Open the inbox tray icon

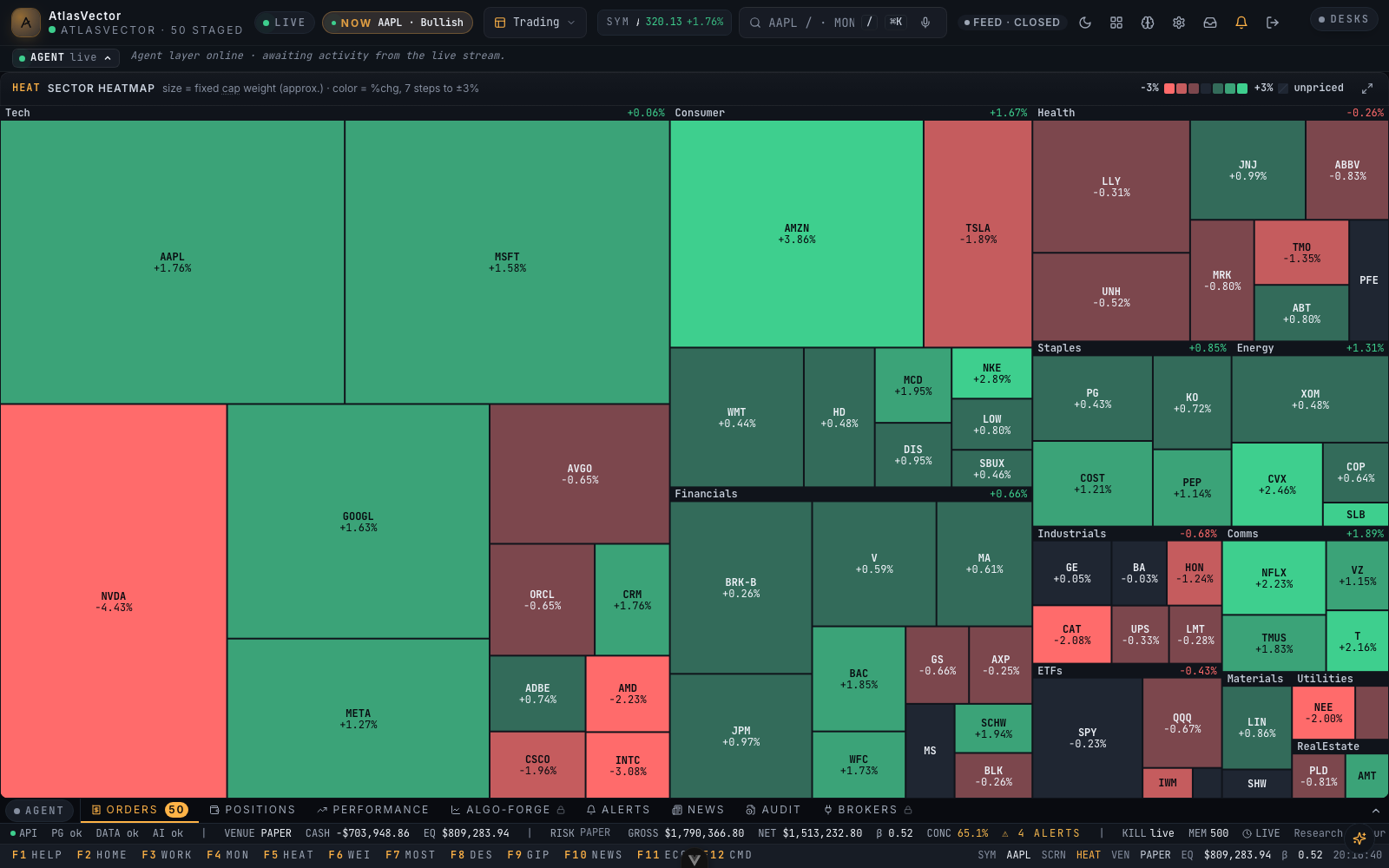[1210, 23]
